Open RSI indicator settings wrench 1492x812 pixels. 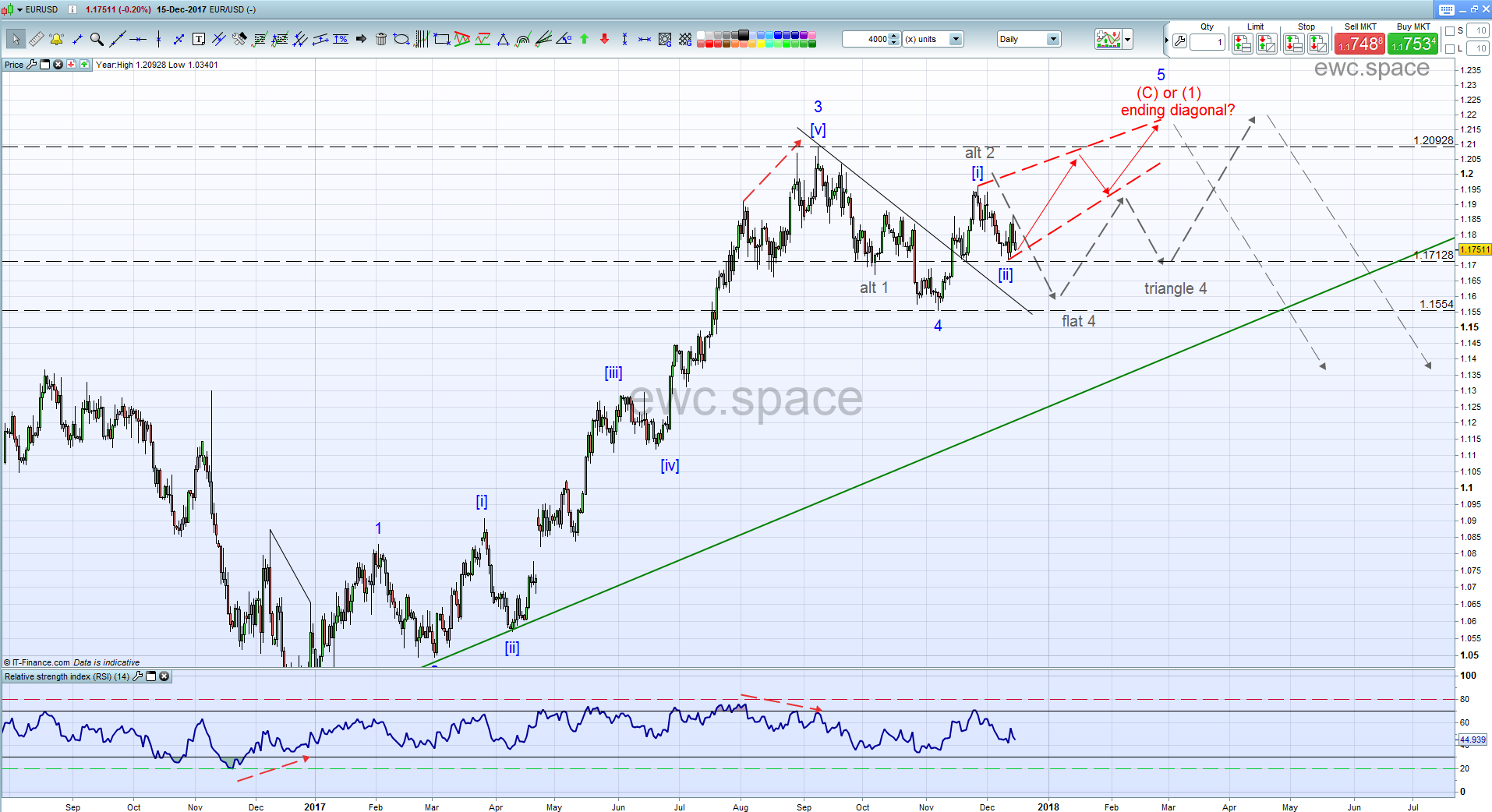pos(138,676)
